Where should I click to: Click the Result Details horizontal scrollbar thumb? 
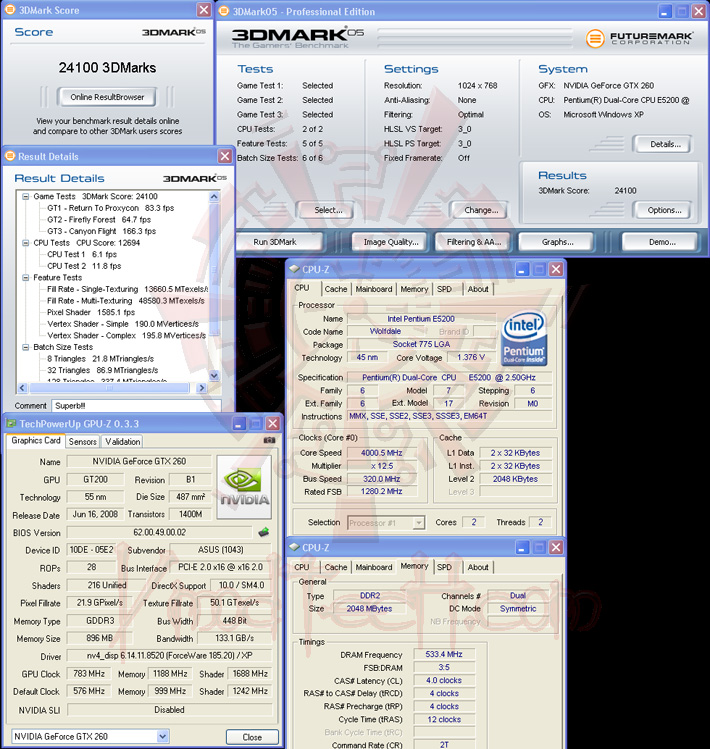(109, 388)
